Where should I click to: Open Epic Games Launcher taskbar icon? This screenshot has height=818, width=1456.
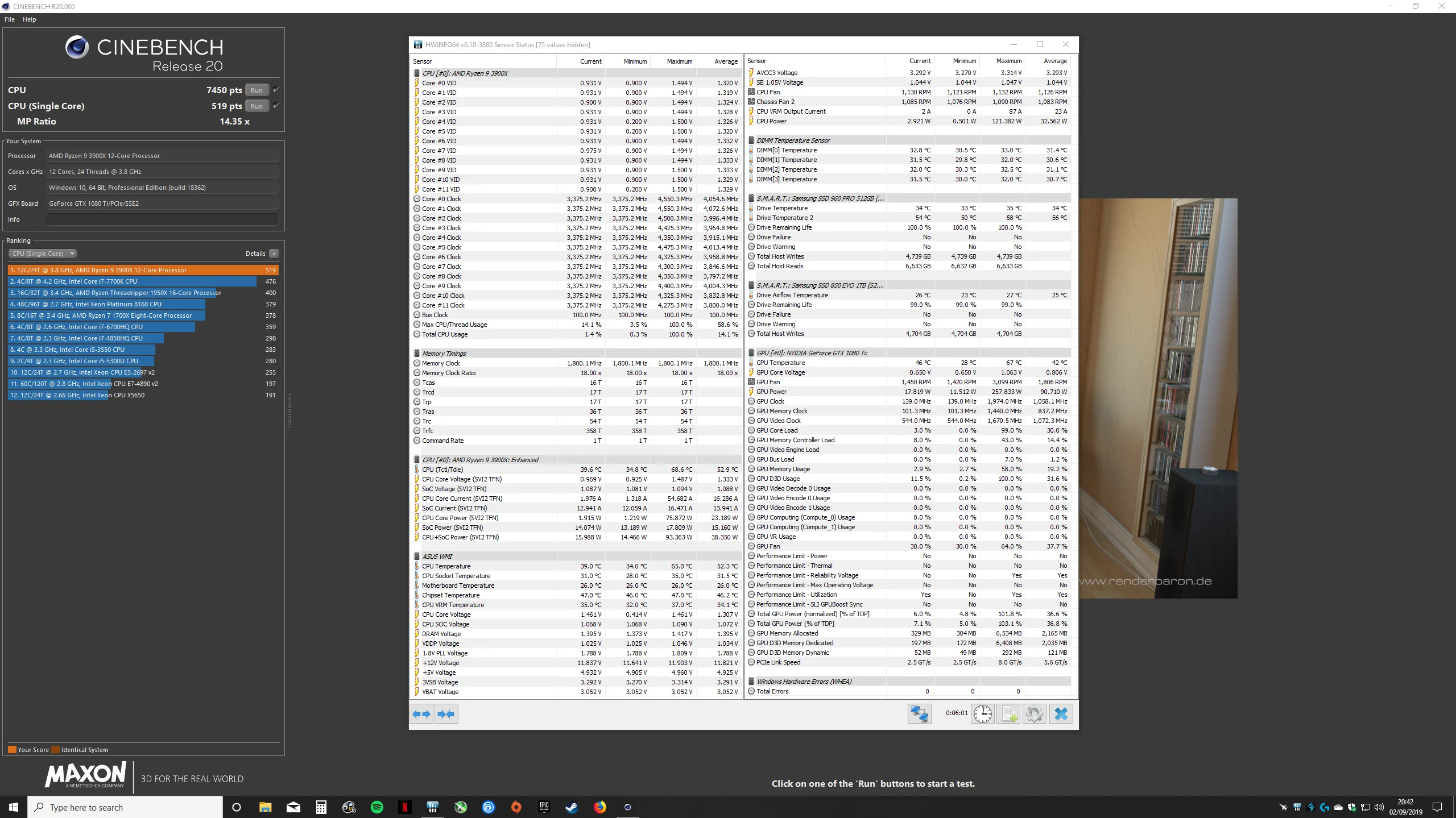544,807
